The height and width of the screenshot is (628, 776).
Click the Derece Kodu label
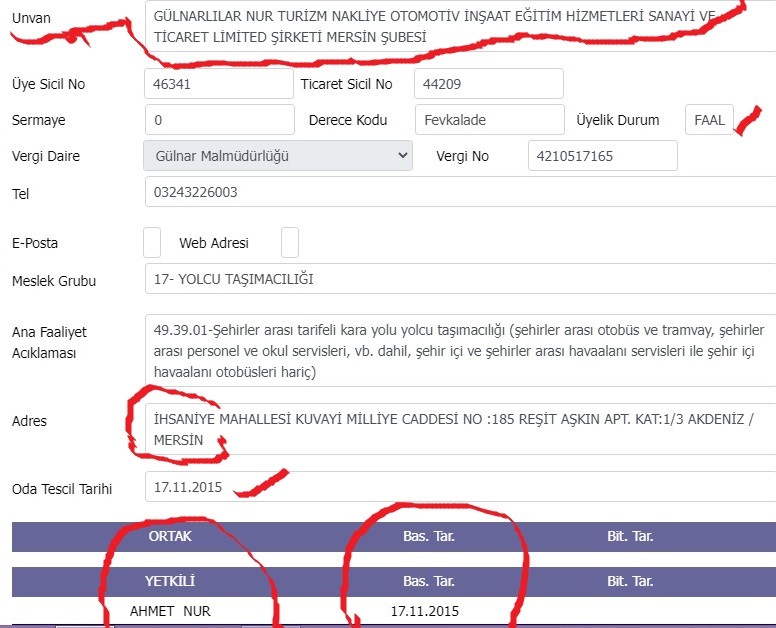click(x=348, y=120)
